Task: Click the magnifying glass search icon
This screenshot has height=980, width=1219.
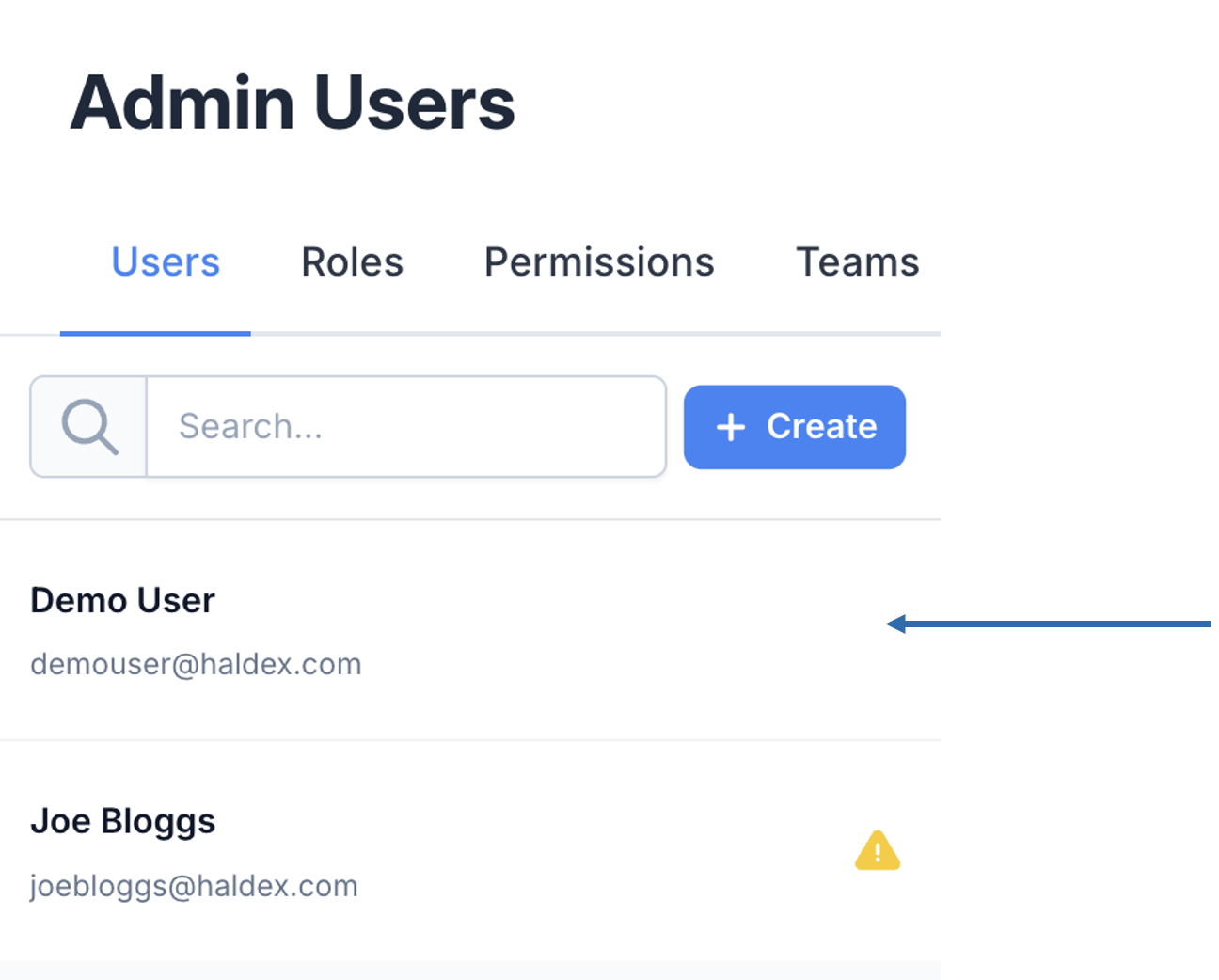Action: coord(89,427)
